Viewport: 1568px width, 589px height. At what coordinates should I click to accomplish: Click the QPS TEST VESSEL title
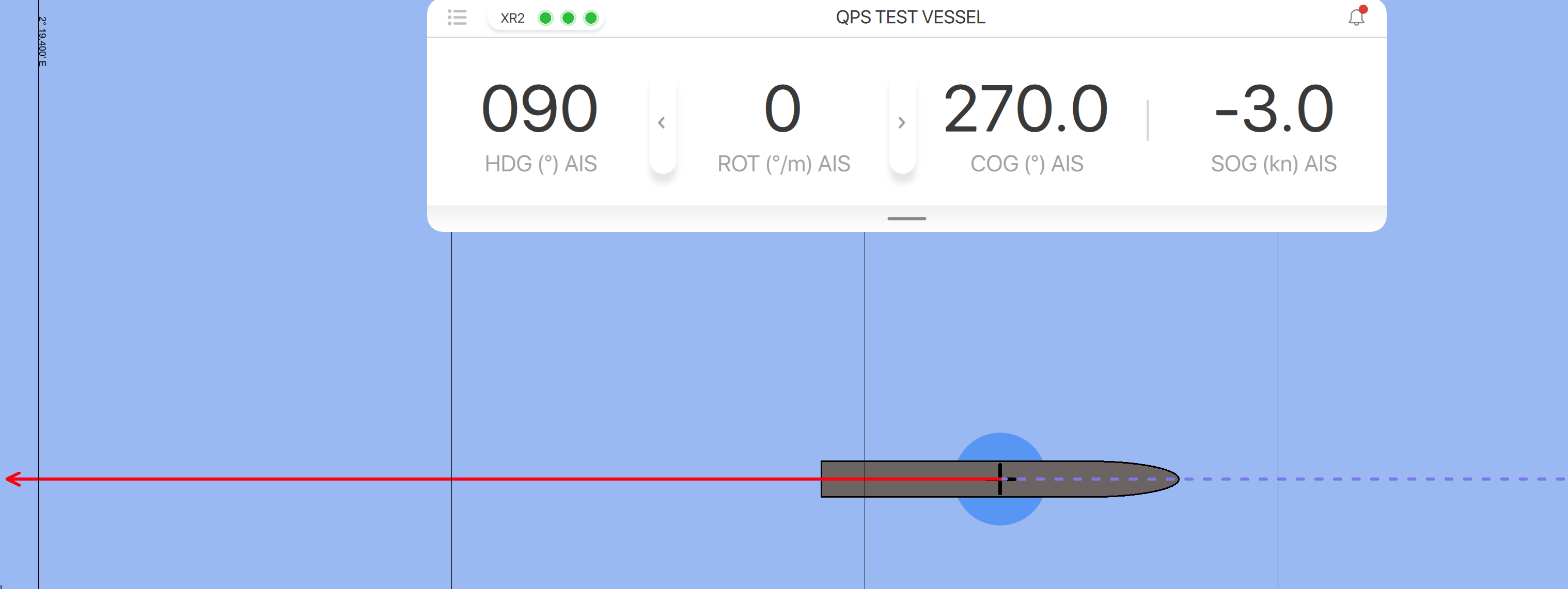pyautogui.click(x=910, y=17)
